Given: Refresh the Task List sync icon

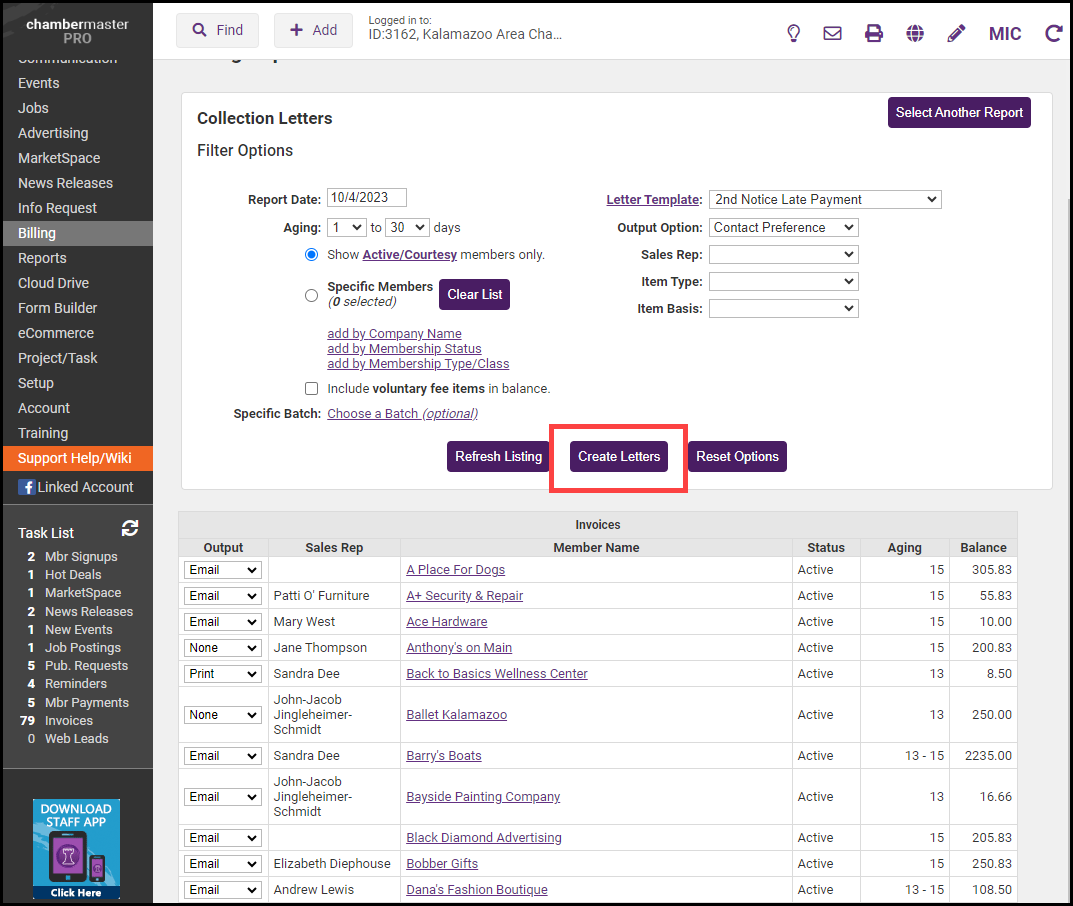Looking at the screenshot, I should 129,528.
